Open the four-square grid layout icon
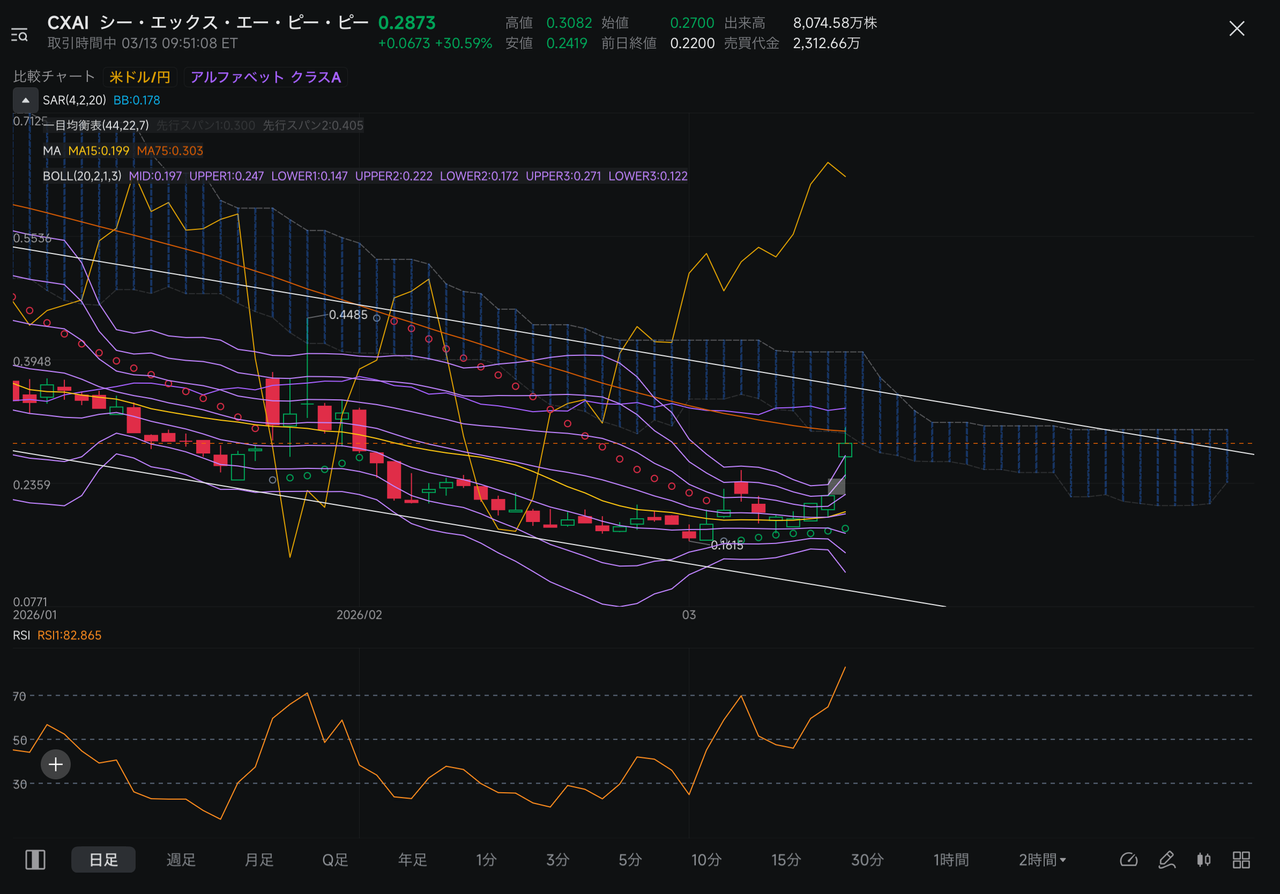Viewport: 1280px width, 894px height. pos(1241,860)
